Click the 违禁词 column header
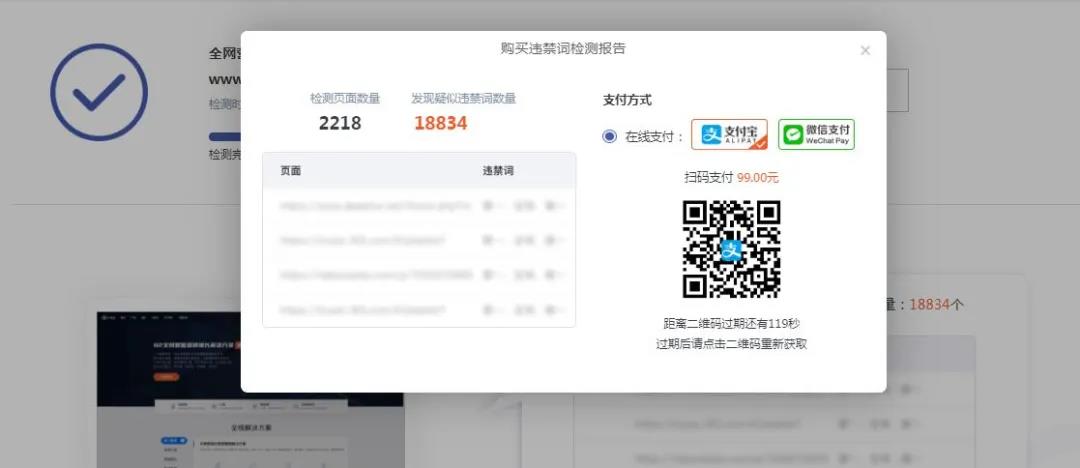This screenshot has height=468, width=1080. pyautogui.click(x=498, y=171)
